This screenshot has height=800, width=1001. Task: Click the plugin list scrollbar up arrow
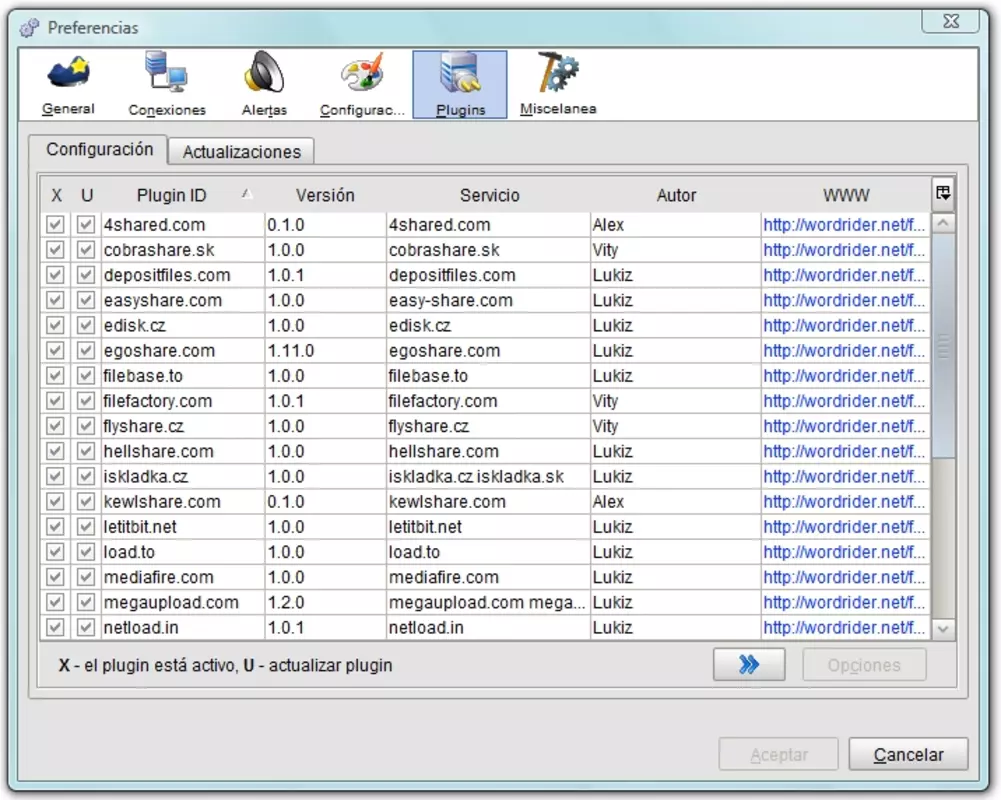point(943,223)
